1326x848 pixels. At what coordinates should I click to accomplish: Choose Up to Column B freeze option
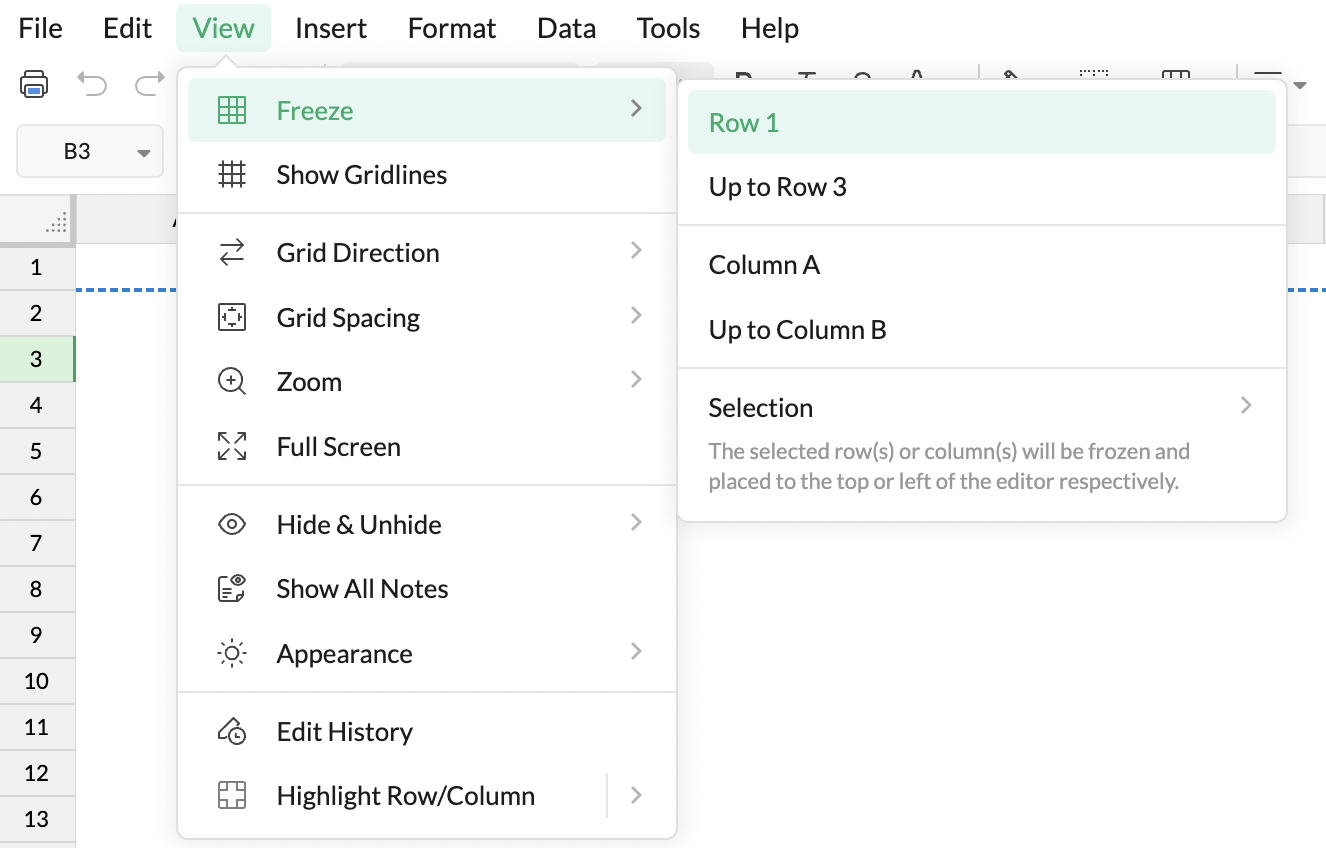[982, 330]
